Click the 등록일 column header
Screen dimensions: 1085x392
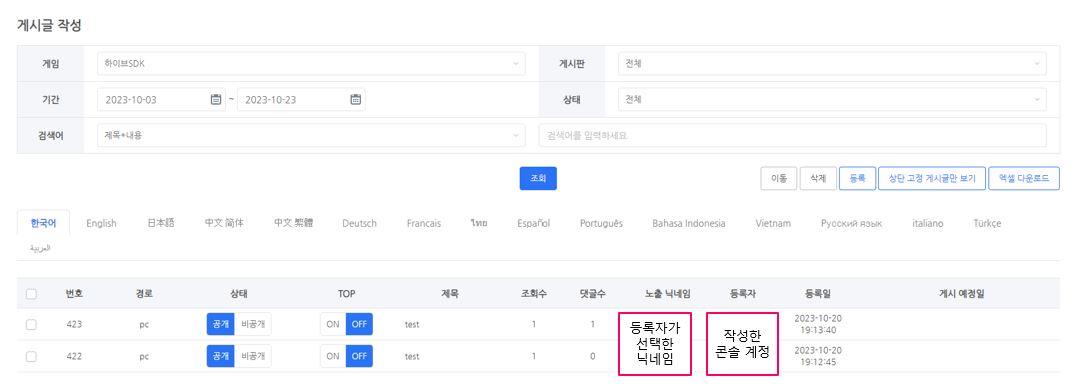pyautogui.click(x=818, y=294)
